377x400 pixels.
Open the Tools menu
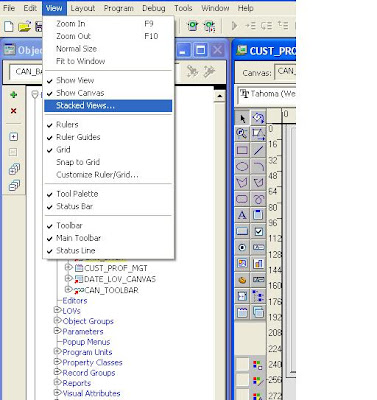(183, 8)
